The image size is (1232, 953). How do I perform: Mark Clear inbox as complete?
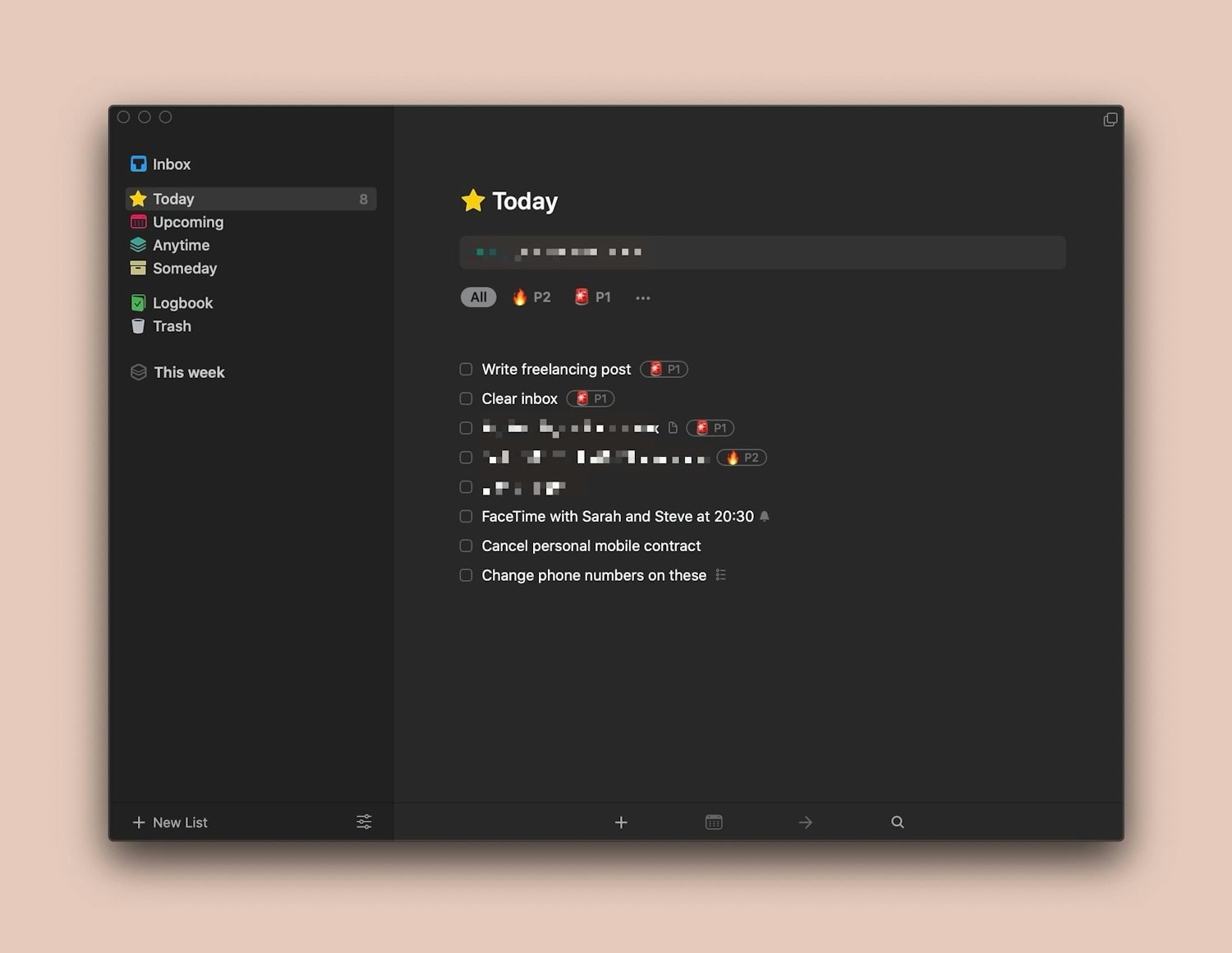466,399
